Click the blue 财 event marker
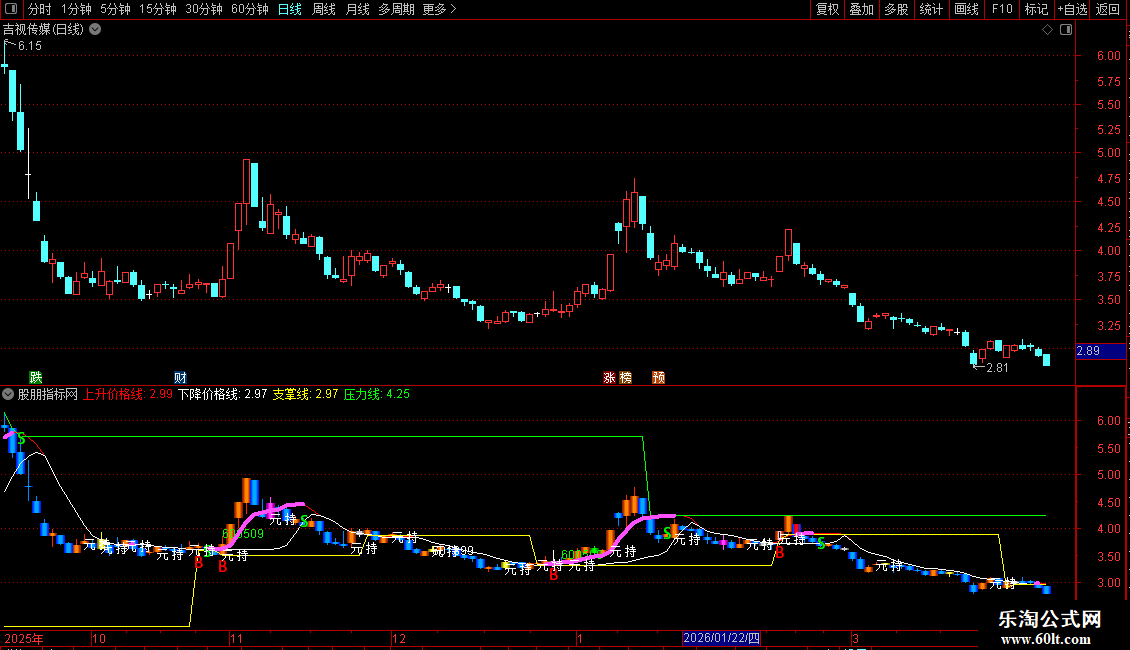Screen dimensions: 1130x650 coord(180,378)
